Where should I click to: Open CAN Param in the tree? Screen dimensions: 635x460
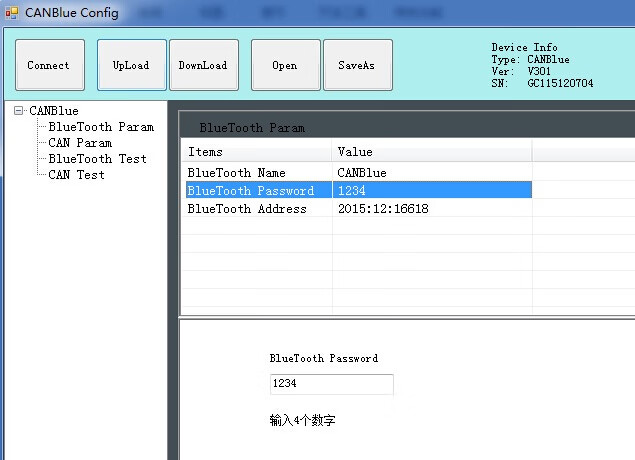[x=80, y=143]
